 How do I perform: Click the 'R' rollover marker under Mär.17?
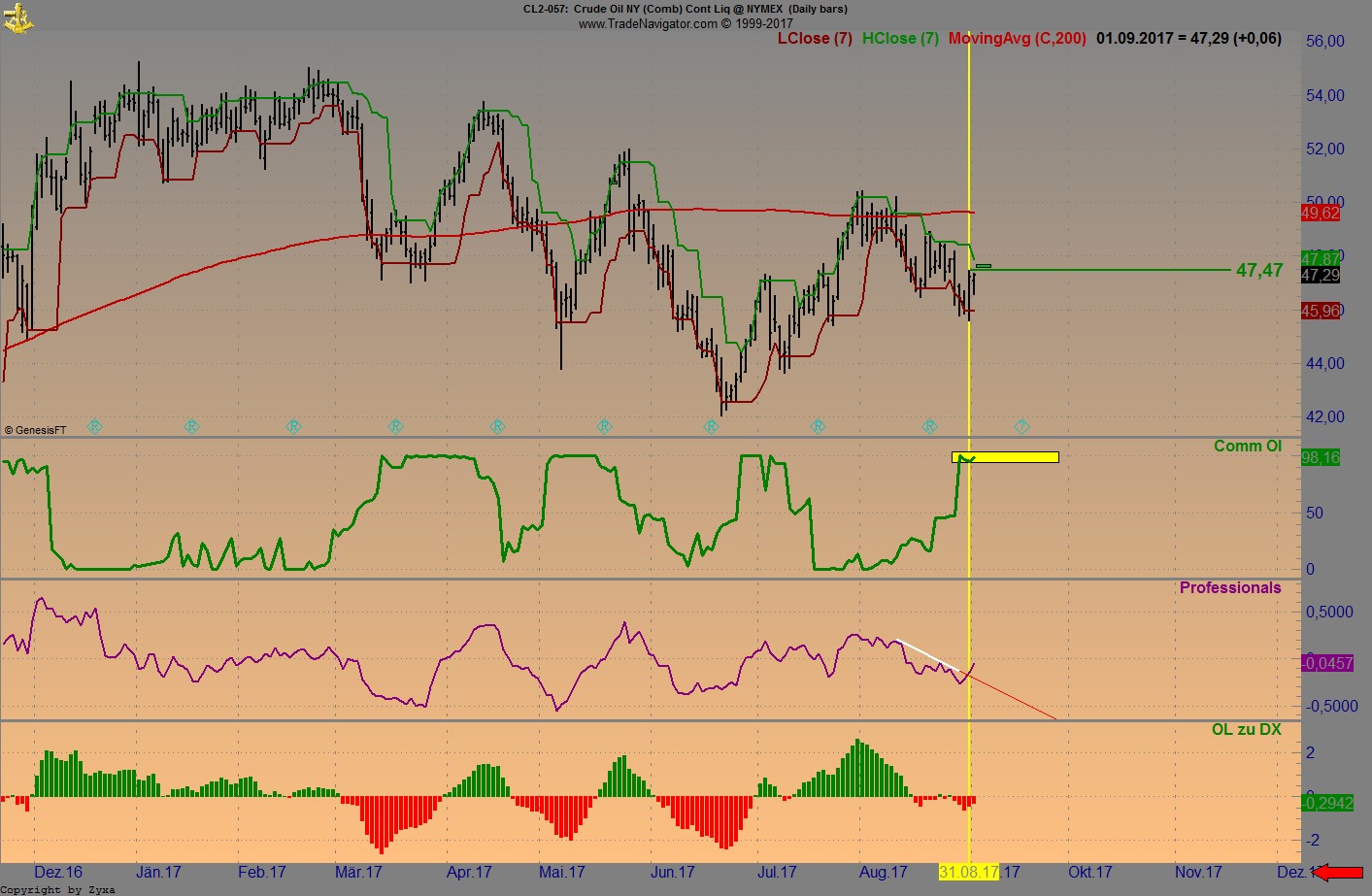(396, 426)
